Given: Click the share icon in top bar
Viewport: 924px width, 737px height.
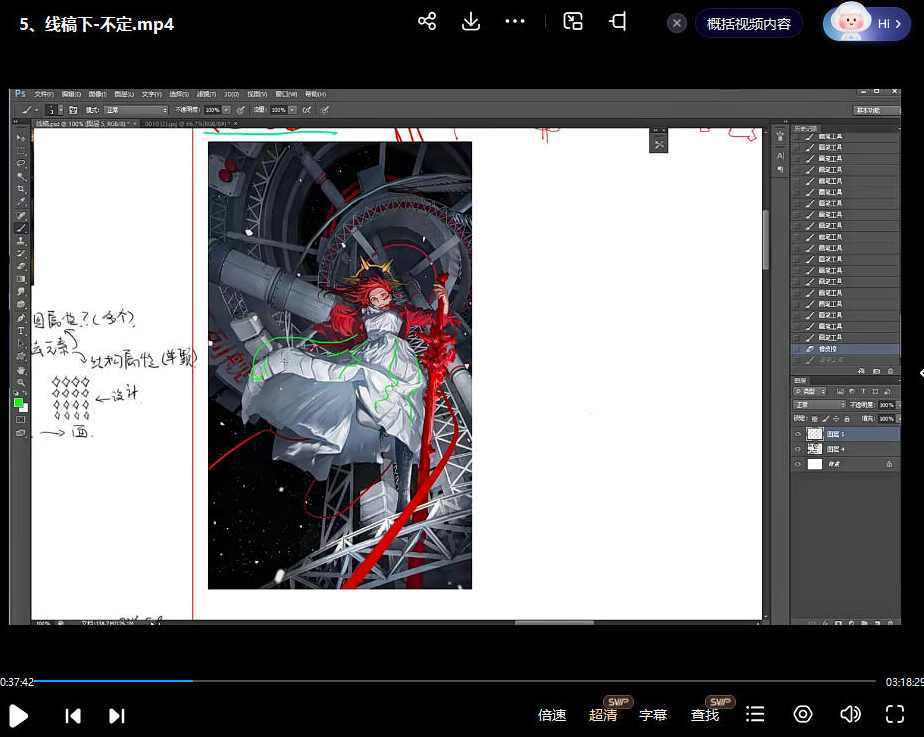Looking at the screenshot, I should point(427,22).
